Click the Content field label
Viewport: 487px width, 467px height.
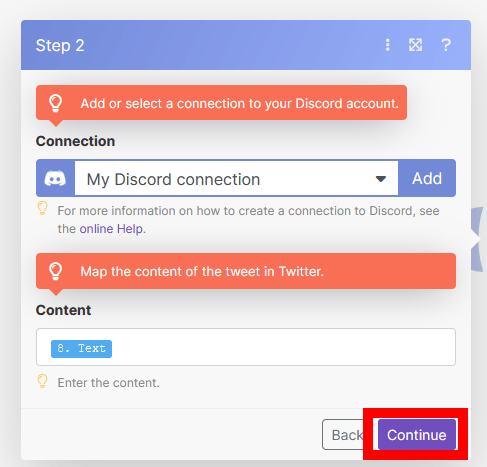pyautogui.click(x=63, y=310)
